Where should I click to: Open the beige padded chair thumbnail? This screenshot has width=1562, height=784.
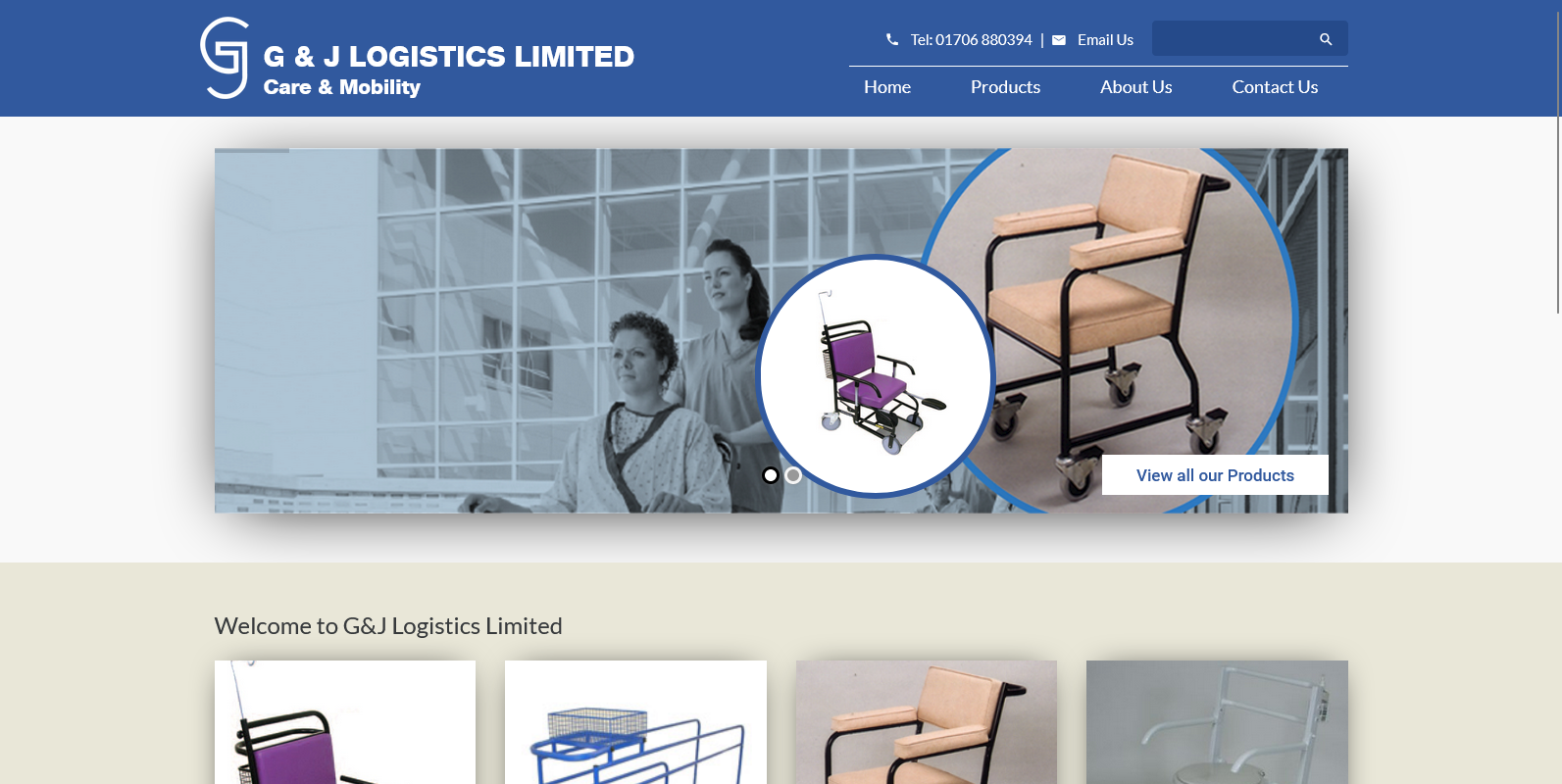927,722
